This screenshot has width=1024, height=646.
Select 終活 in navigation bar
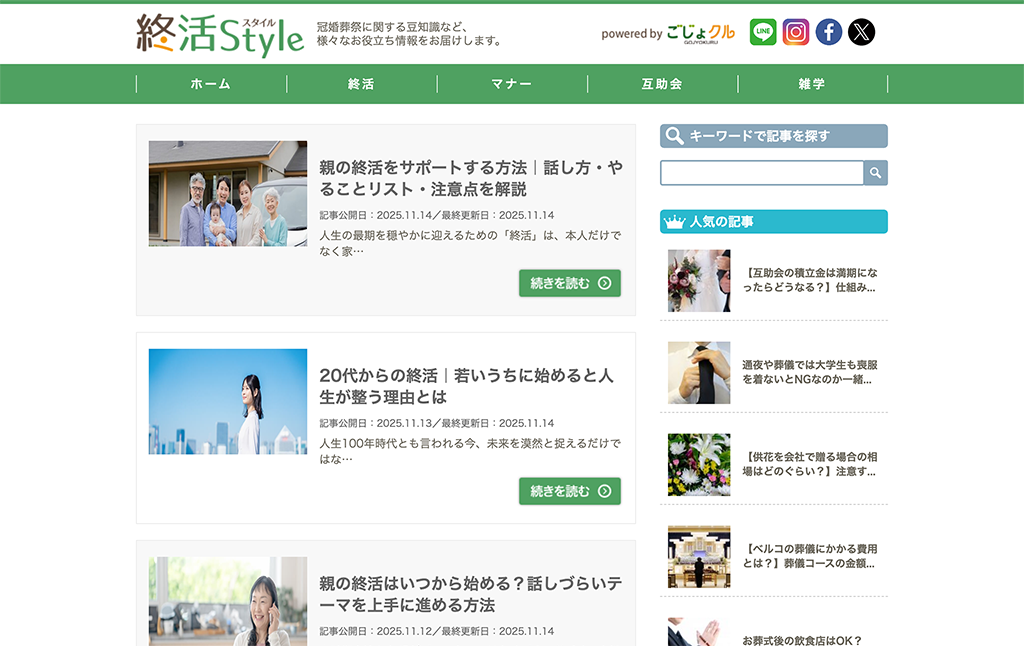click(361, 84)
